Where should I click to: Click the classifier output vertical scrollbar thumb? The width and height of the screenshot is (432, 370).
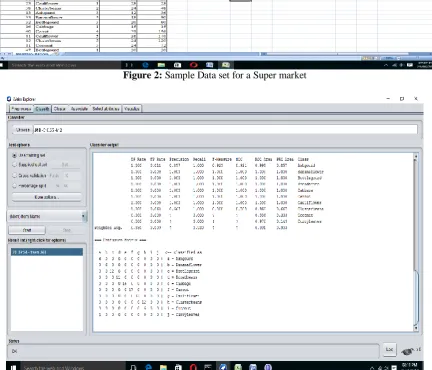(416, 298)
